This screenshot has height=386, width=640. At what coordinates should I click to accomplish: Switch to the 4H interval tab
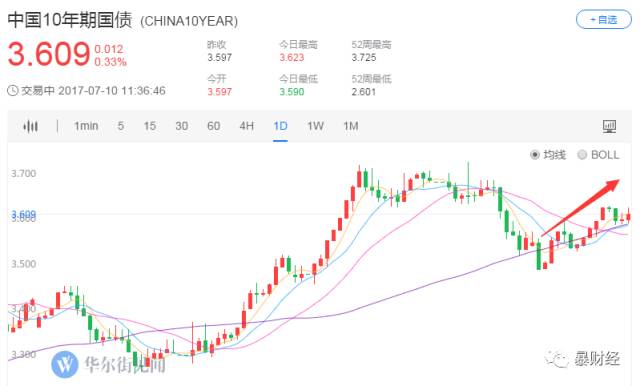247,126
